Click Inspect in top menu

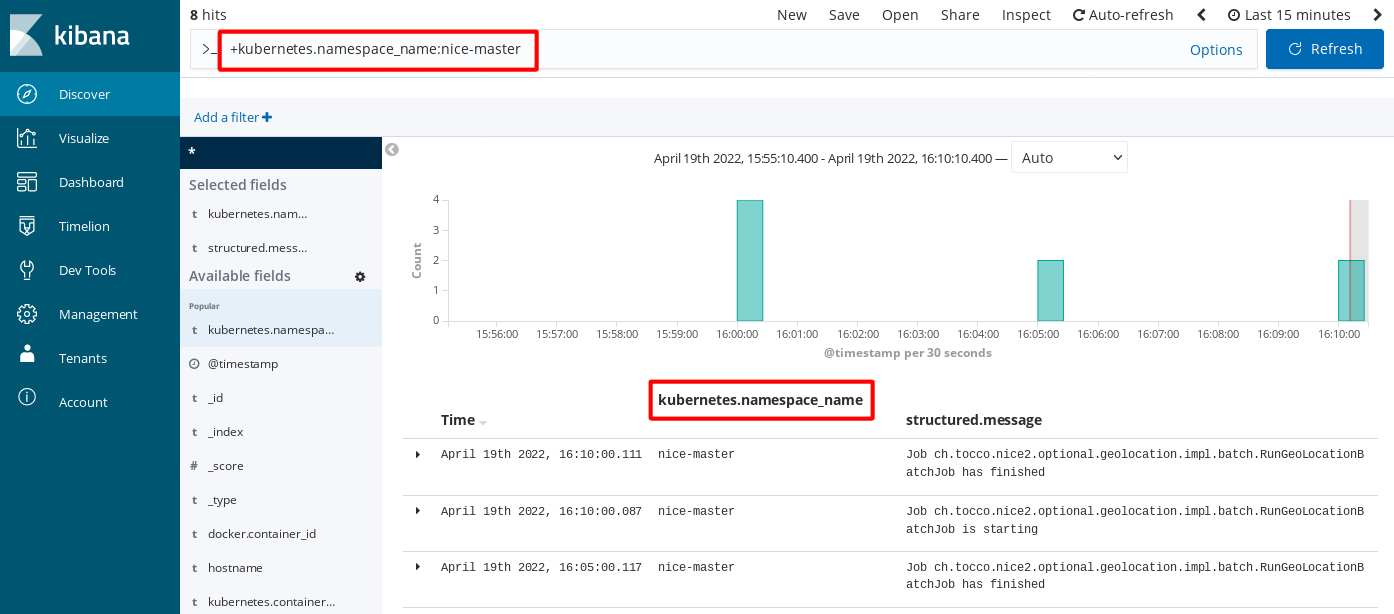tap(1026, 15)
